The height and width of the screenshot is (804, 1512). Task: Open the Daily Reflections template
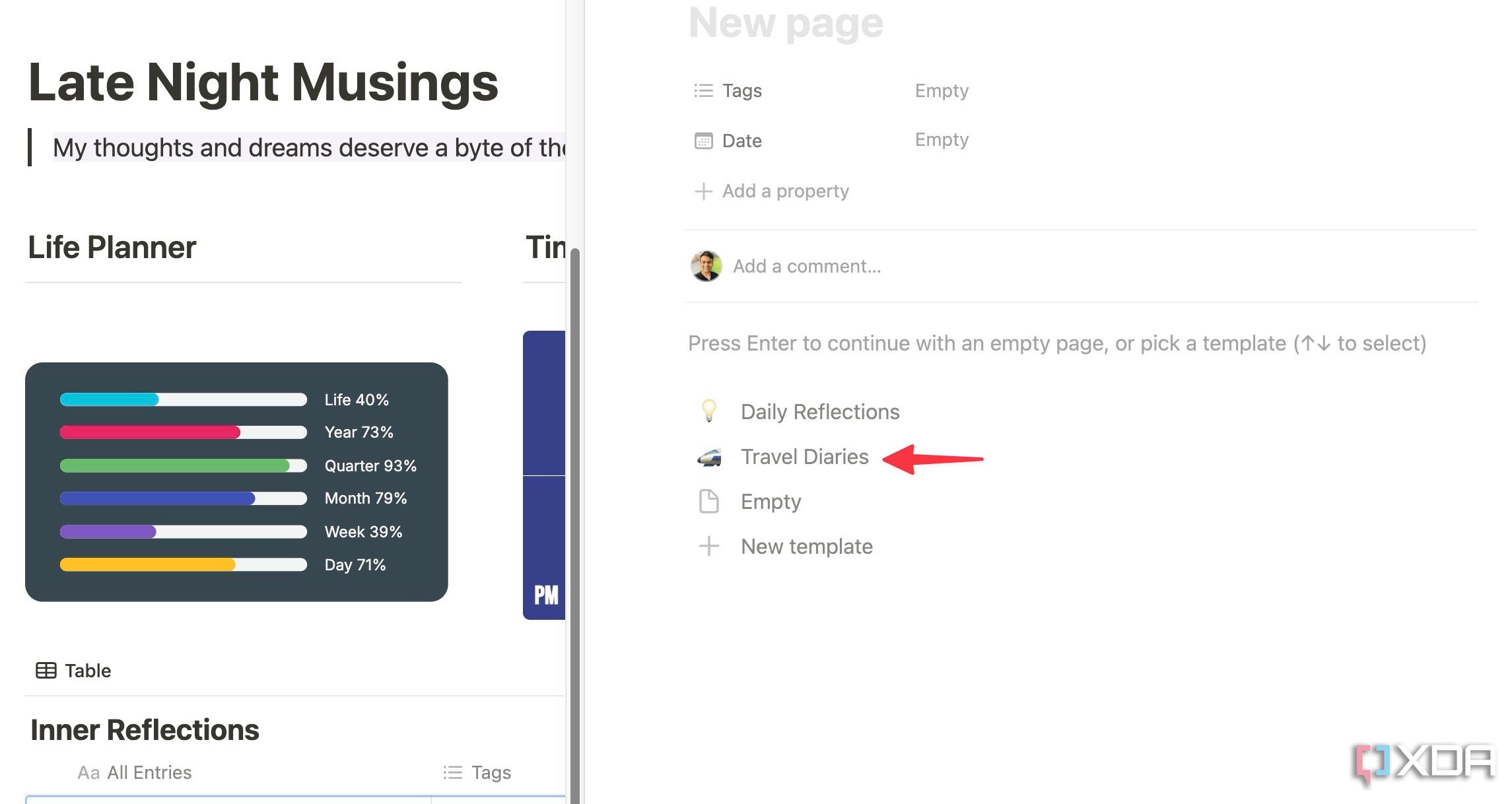point(819,410)
